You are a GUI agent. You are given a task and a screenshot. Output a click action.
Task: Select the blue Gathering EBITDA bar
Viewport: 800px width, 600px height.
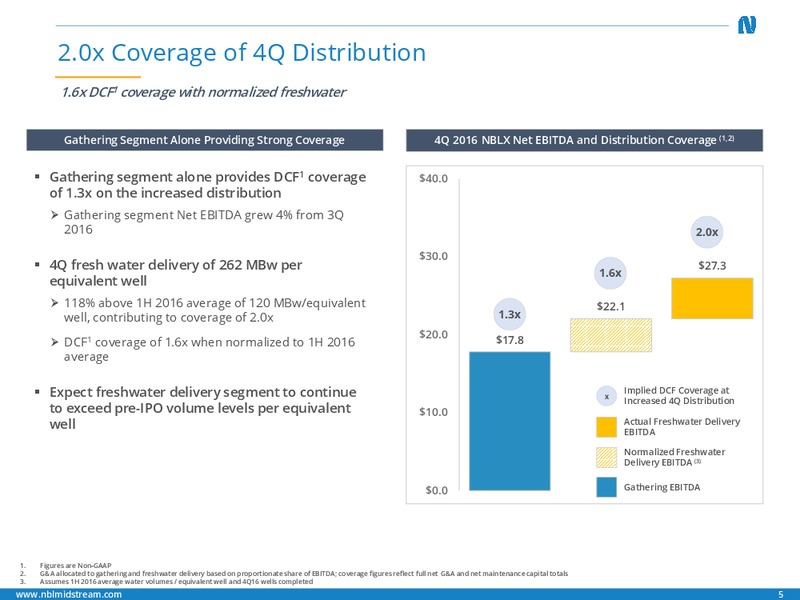coord(510,421)
